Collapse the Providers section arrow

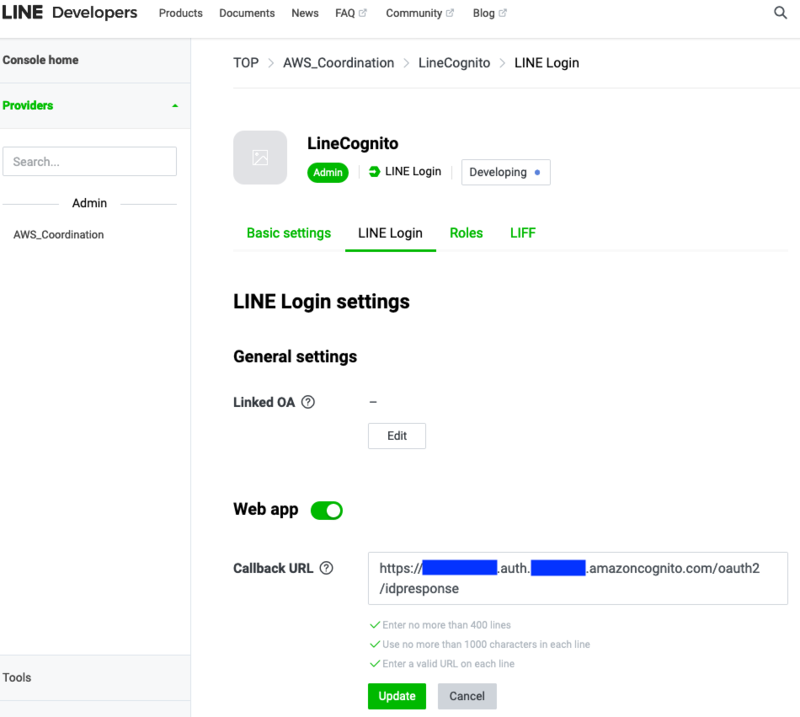pyautogui.click(x=175, y=106)
